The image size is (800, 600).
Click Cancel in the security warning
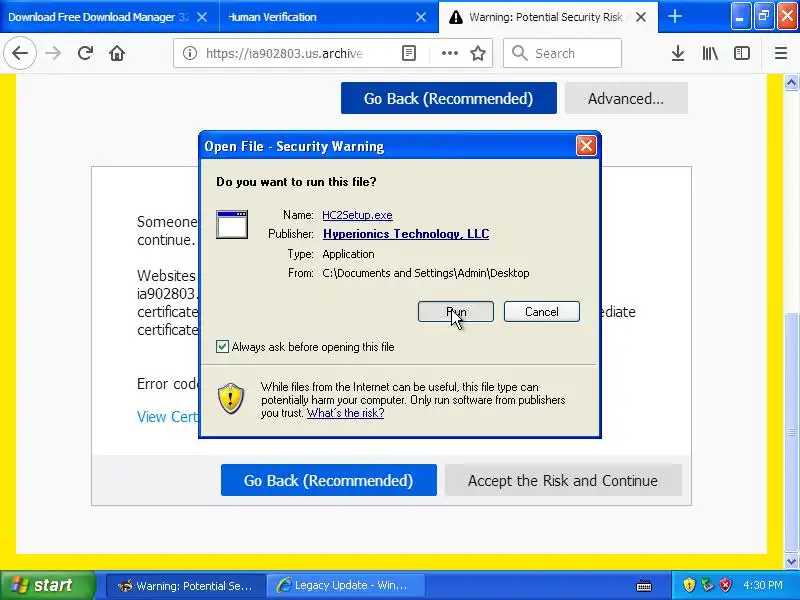coord(541,311)
